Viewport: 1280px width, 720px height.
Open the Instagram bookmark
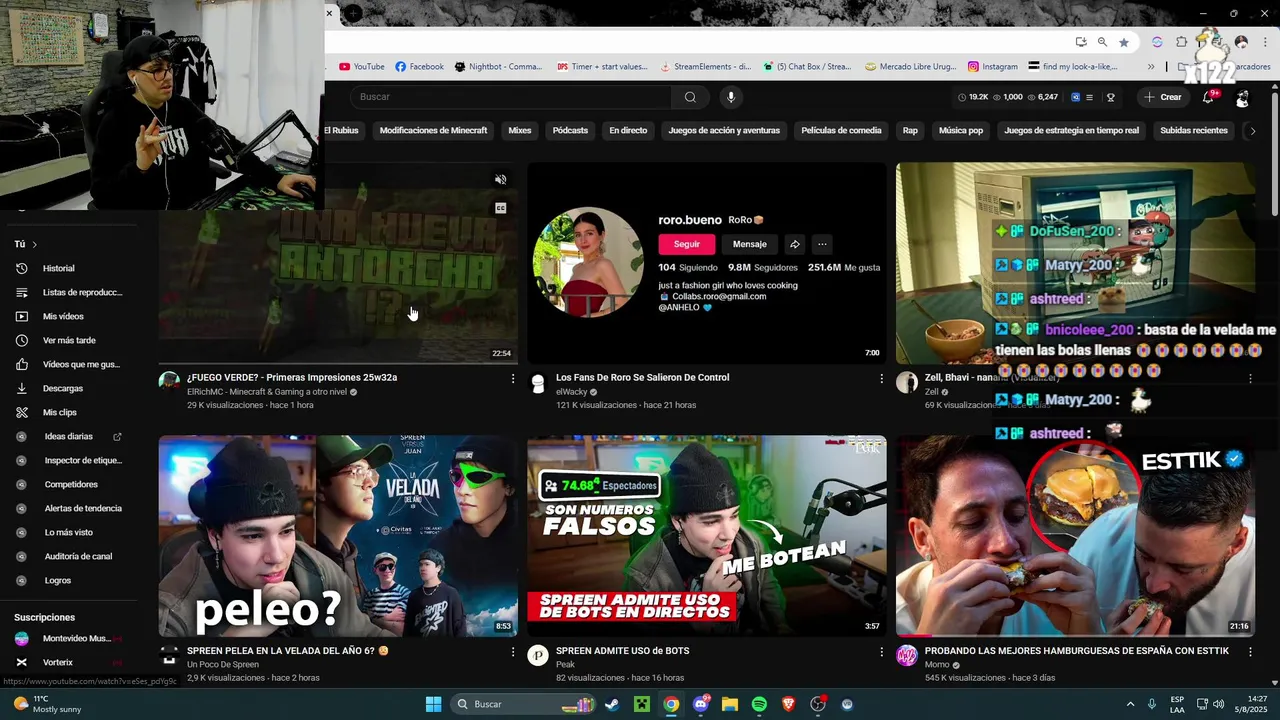(x=992, y=67)
